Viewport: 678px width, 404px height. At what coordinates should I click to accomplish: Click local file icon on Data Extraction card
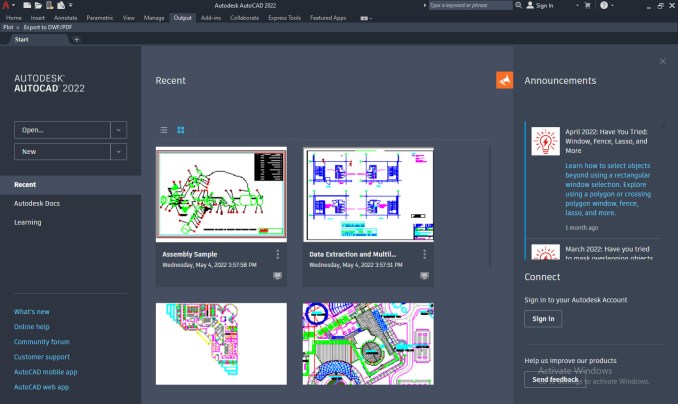(425, 276)
